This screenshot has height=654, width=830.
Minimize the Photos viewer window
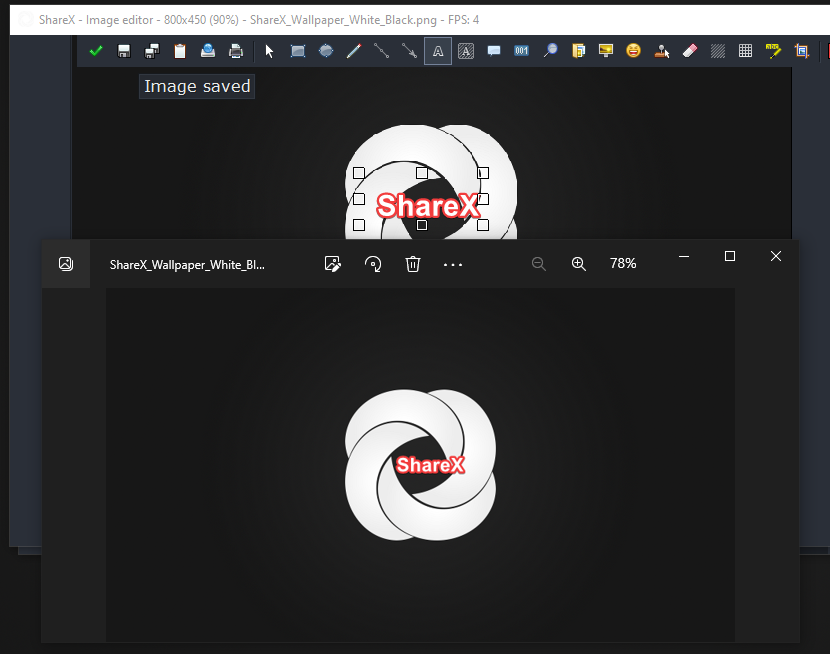[x=684, y=256]
